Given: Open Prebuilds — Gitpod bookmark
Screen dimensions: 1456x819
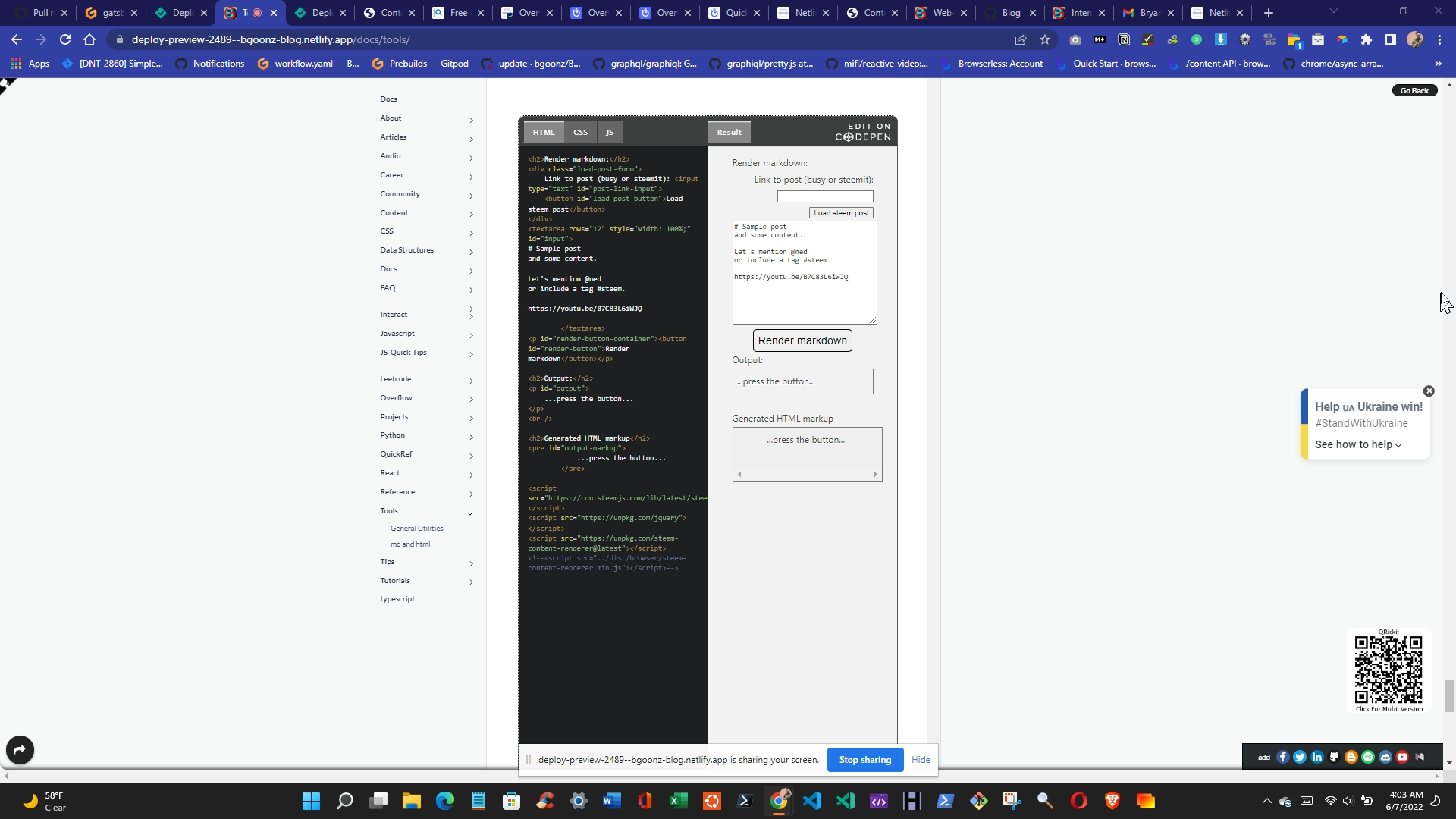Looking at the screenshot, I should 420,64.
